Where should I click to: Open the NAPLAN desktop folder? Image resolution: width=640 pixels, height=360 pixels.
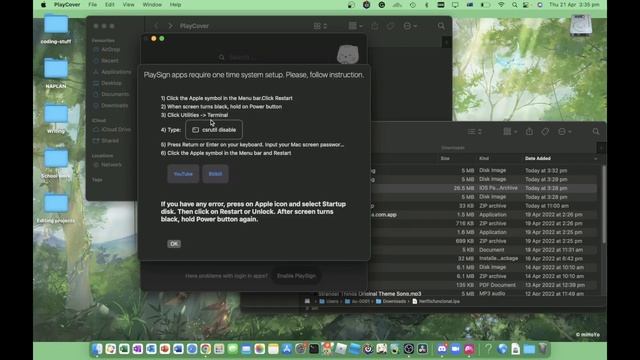pos(56,73)
